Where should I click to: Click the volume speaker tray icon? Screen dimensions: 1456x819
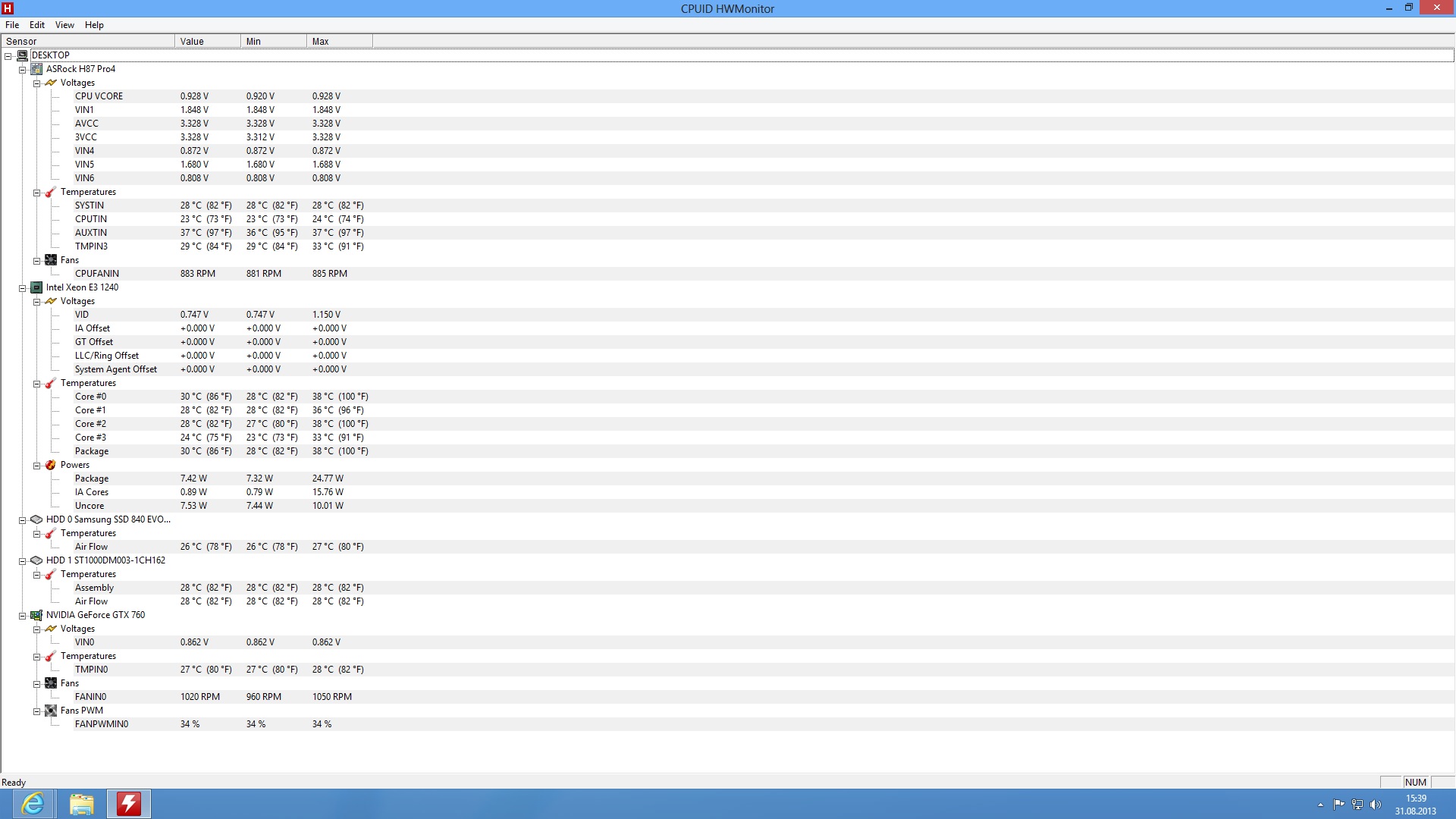coord(1376,805)
